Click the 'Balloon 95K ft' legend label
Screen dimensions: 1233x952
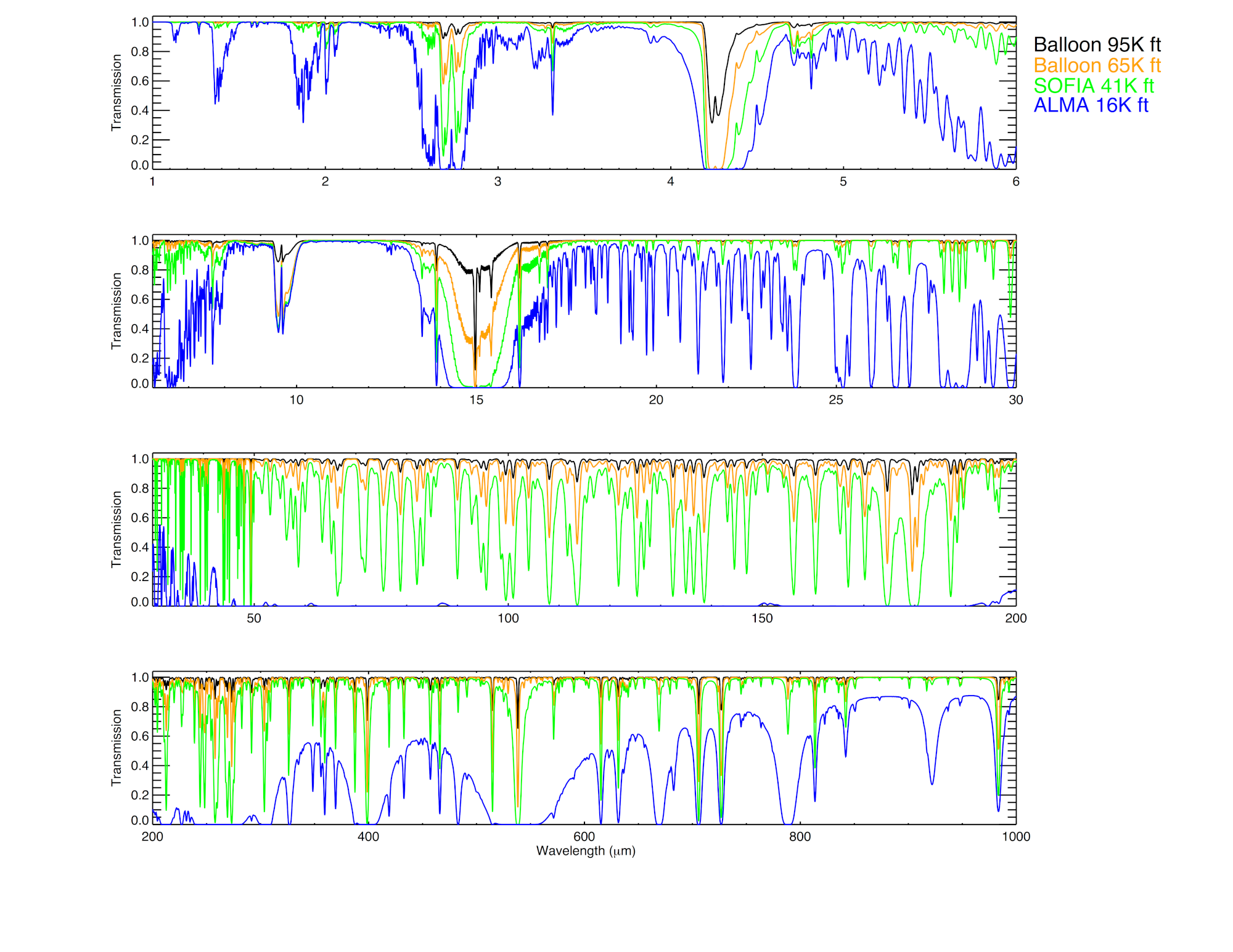click(1097, 45)
